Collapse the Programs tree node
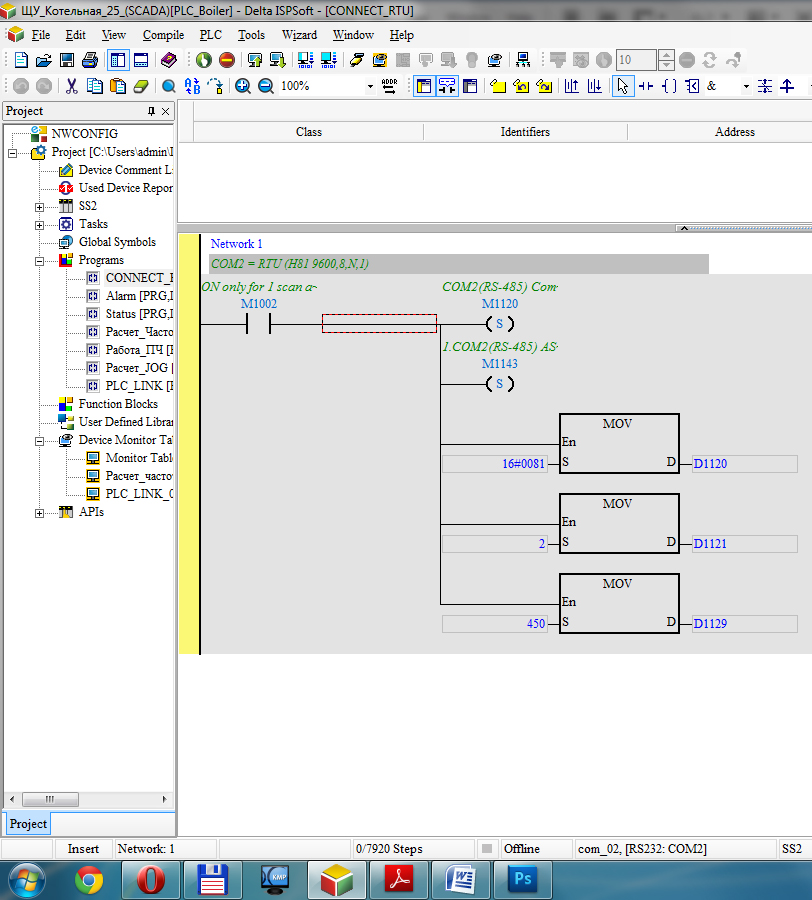 tap(39, 261)
